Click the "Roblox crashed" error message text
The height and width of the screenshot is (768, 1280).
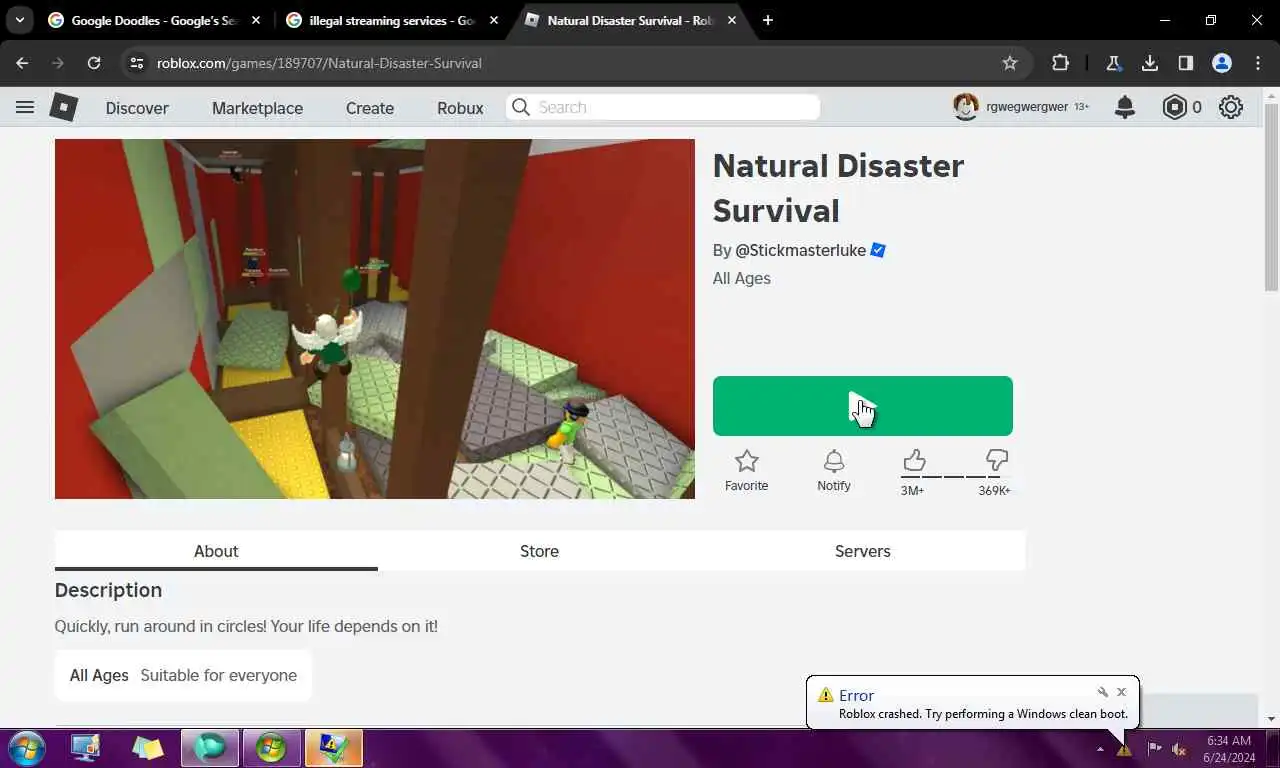pos(983,714)
